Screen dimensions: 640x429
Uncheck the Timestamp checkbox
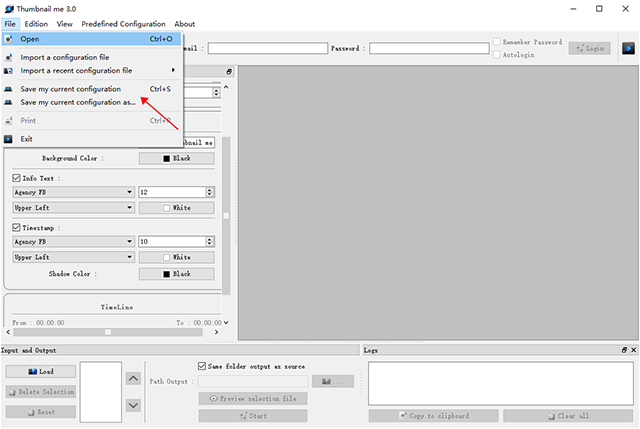click(x=17, y=227)
